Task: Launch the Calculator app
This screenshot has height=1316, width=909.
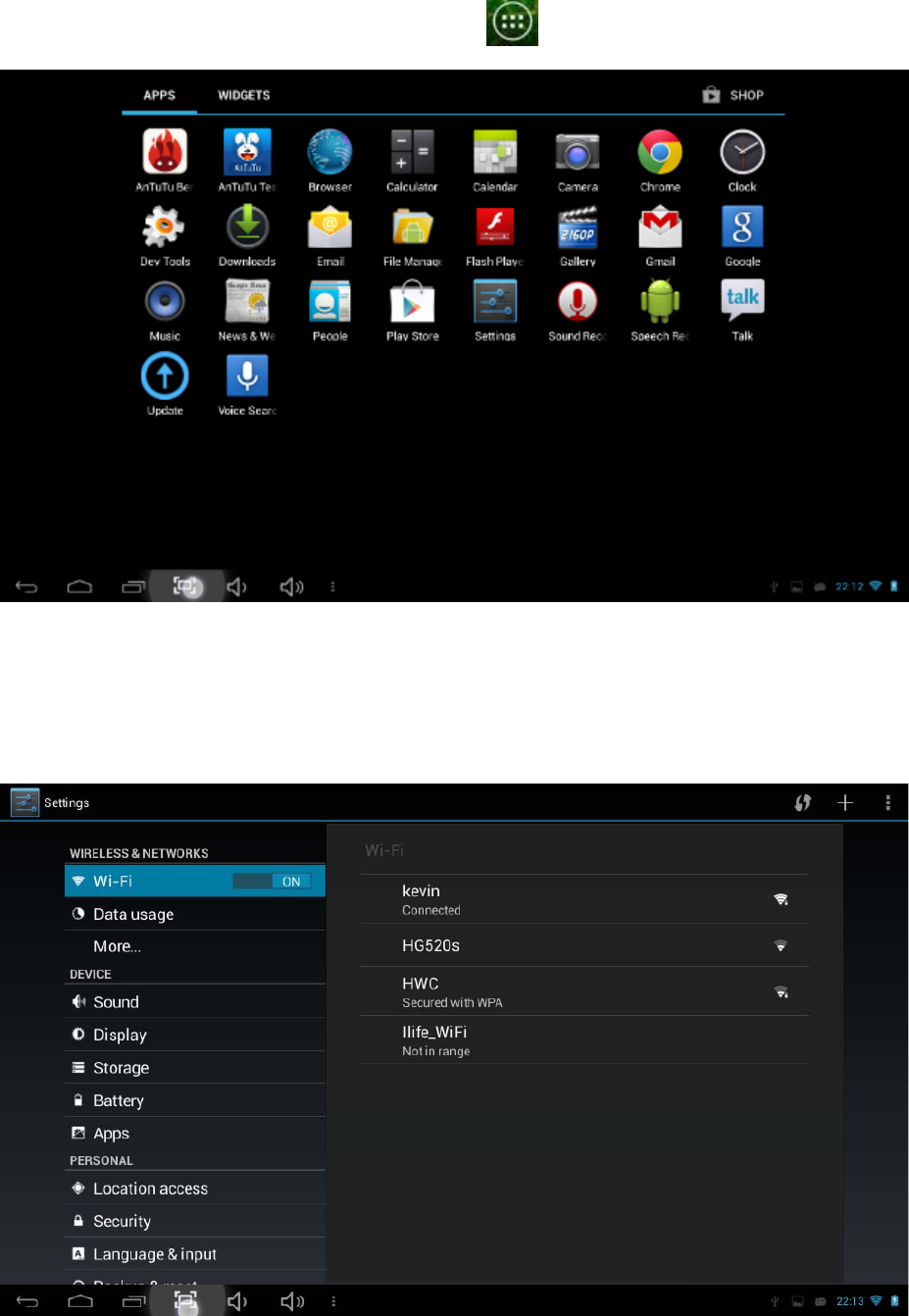Action: pos(412,160)
